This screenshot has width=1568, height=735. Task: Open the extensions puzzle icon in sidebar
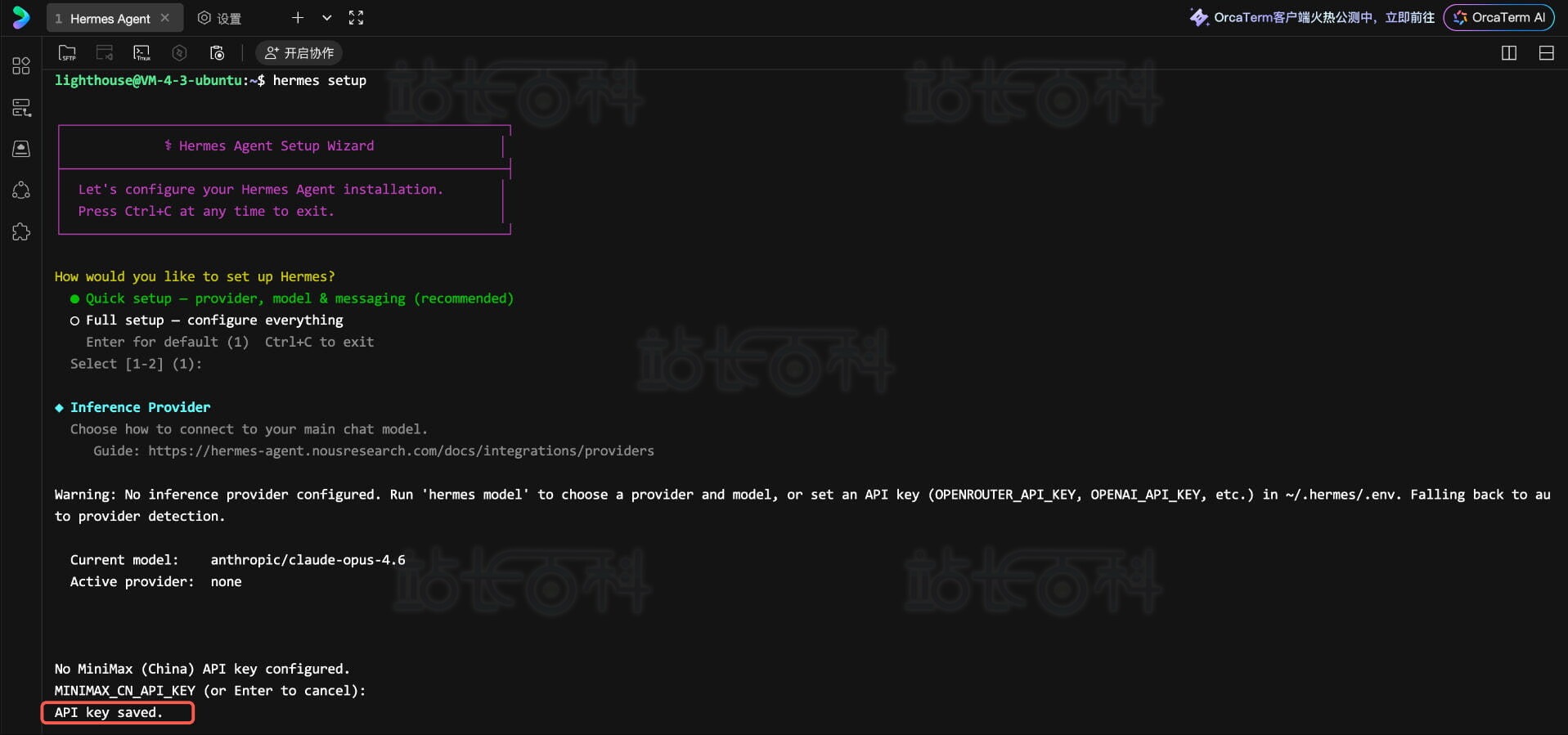[x=21, y=232]
